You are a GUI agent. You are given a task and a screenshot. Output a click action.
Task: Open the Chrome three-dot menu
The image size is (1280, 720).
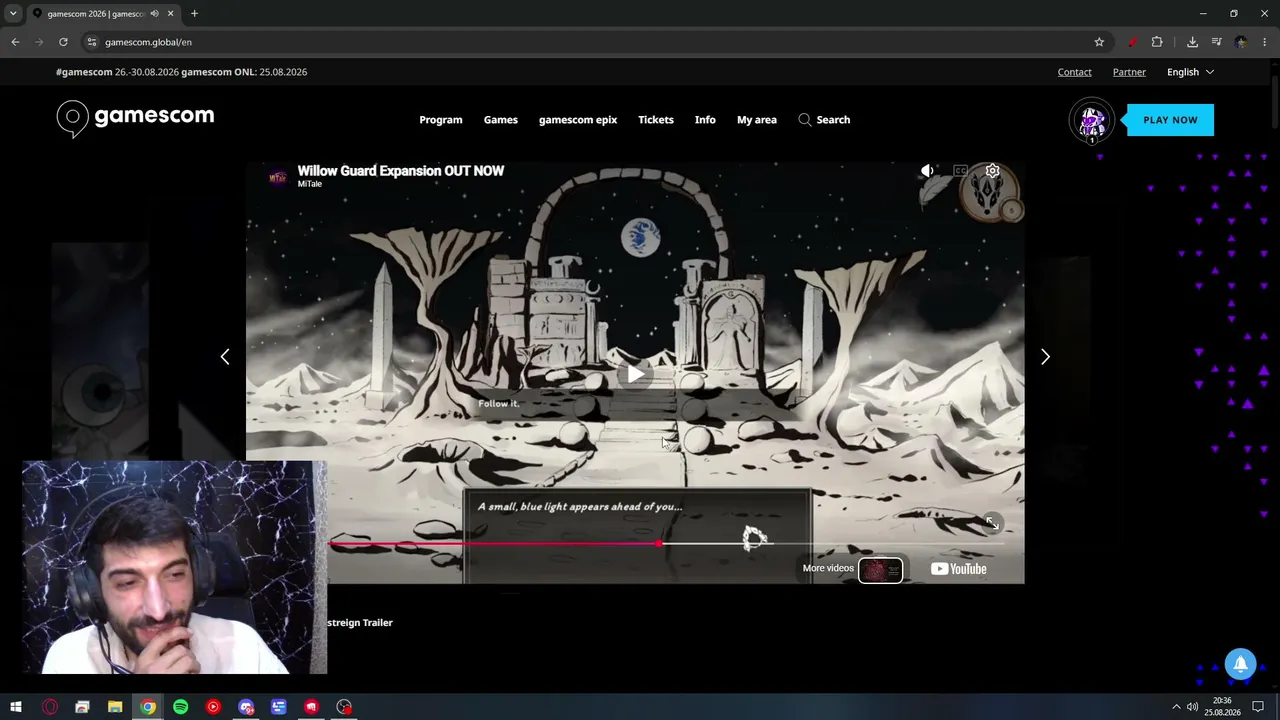click(1265, 42)
